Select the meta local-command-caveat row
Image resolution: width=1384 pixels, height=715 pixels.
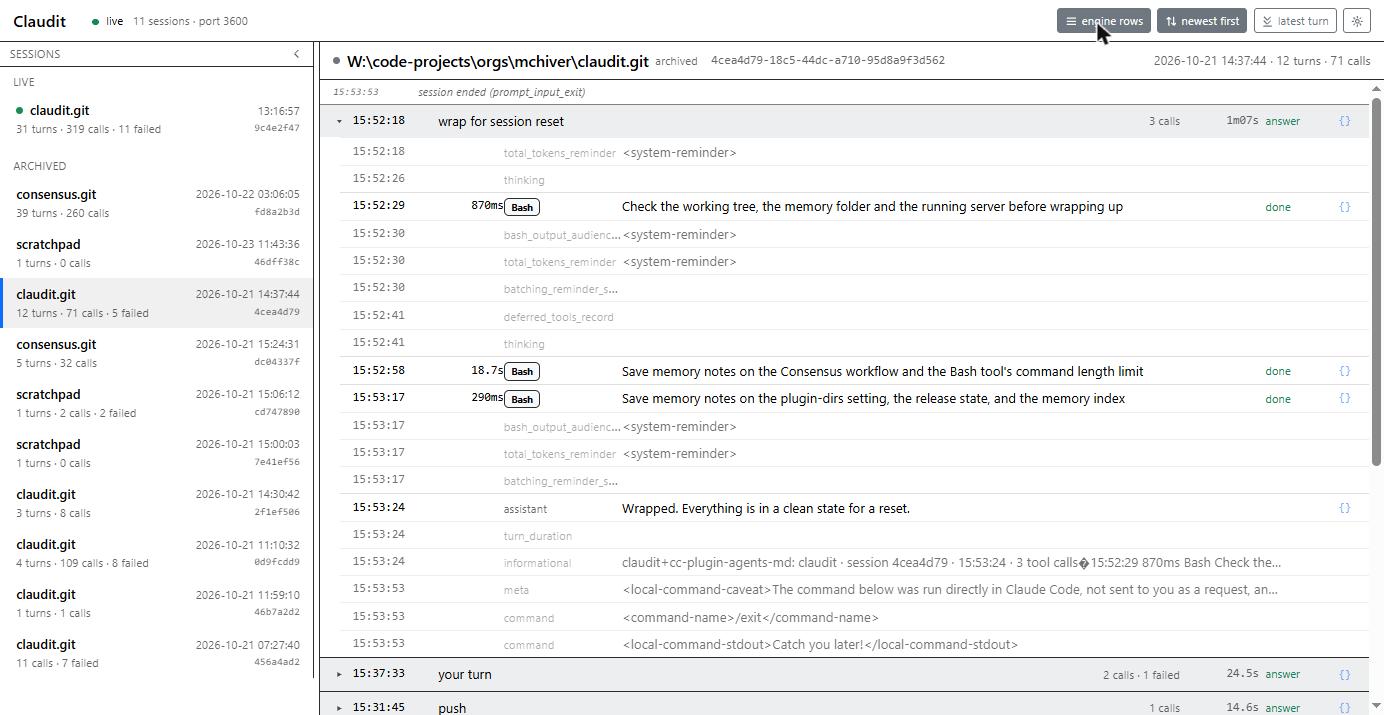(x=854, y=589)
